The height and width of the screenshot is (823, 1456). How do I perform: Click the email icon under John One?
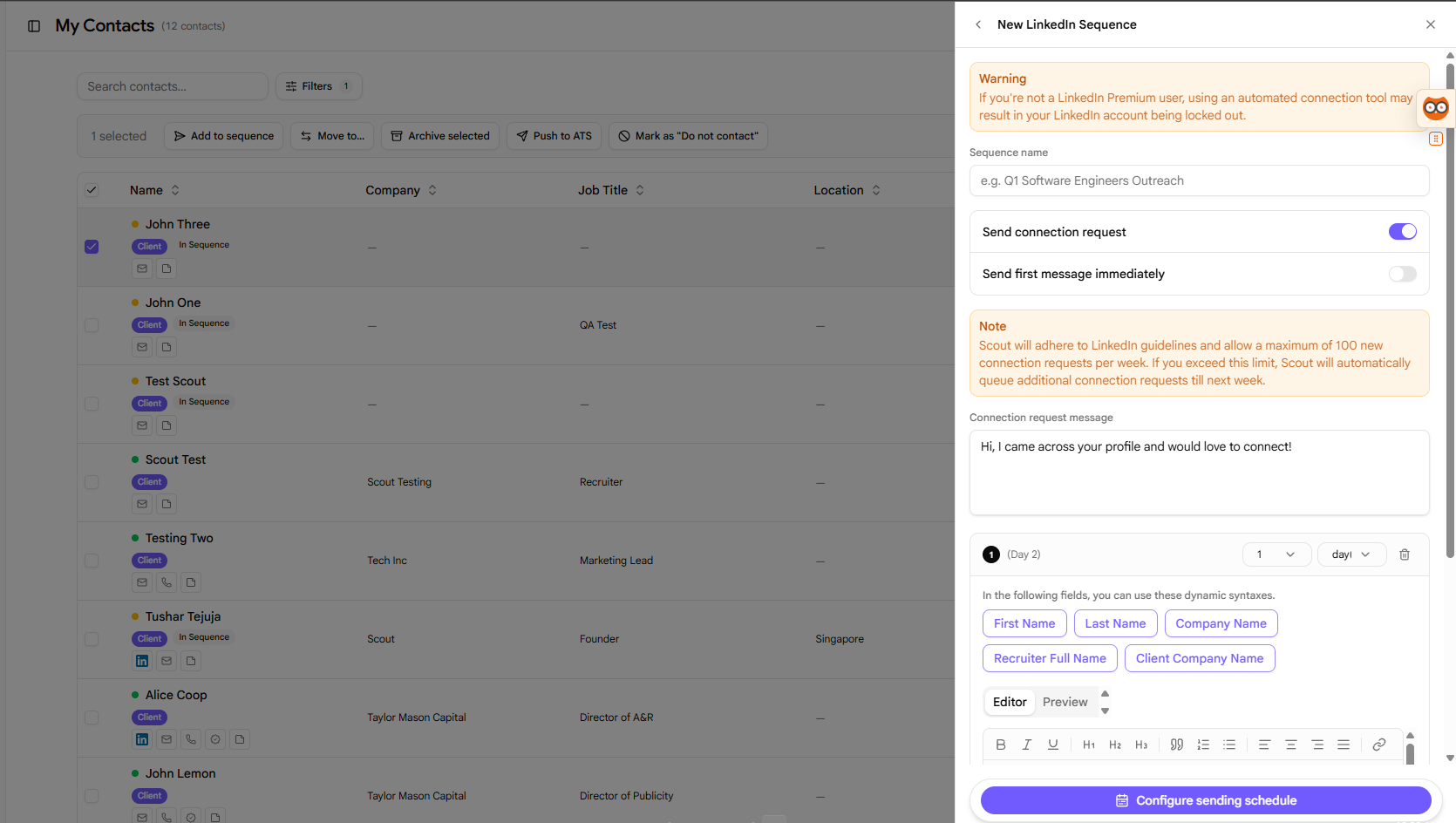tap(142, 347)
